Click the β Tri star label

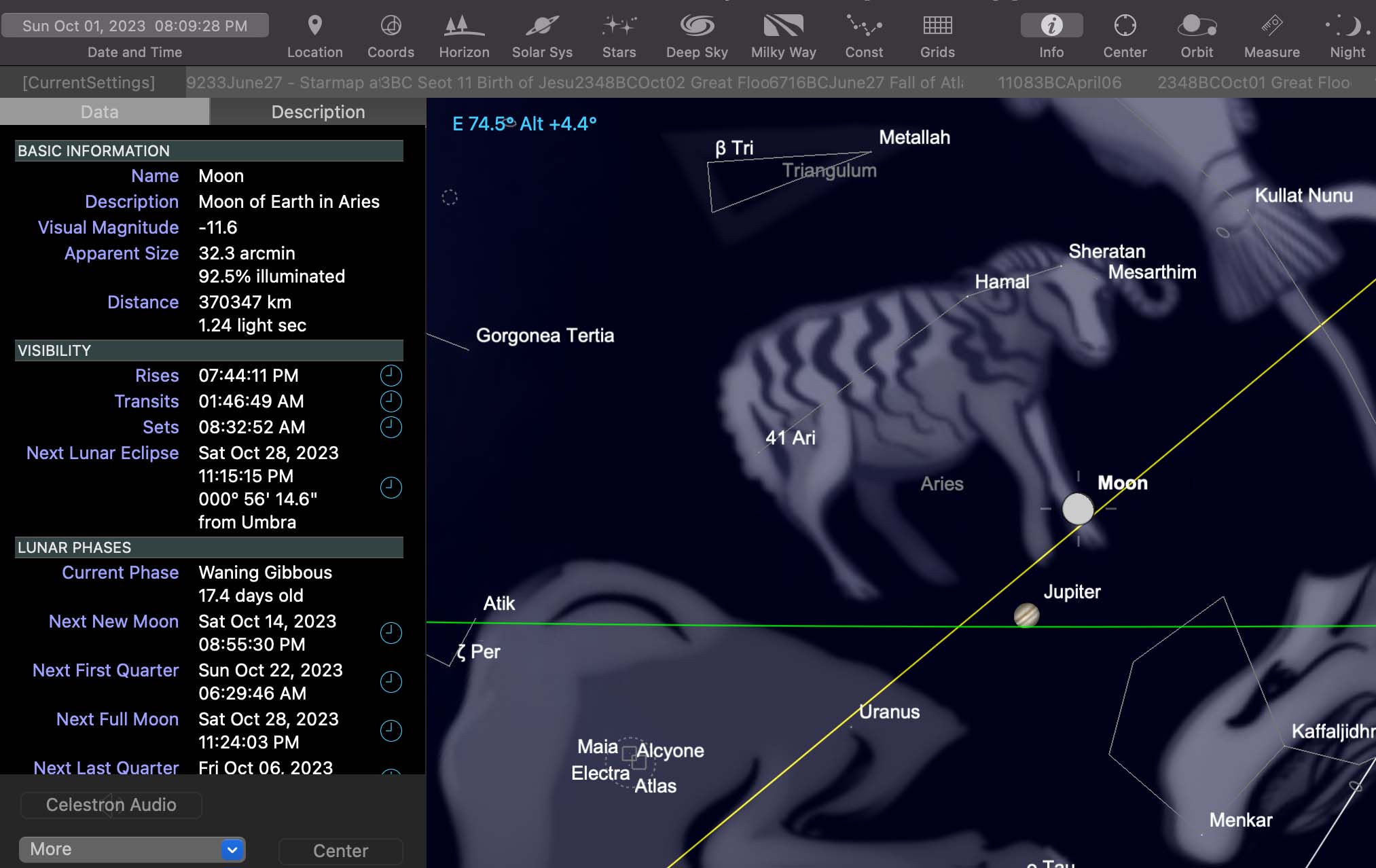click(734, 148)
